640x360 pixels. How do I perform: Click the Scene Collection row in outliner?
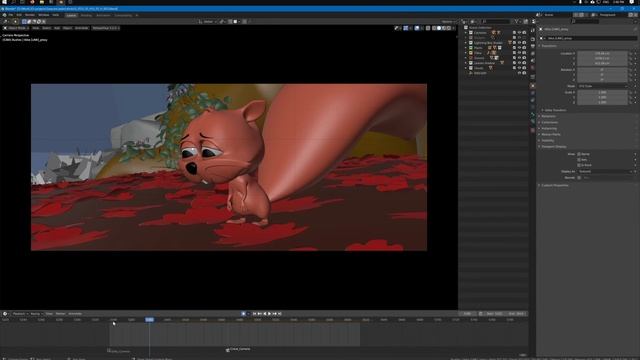480,28
